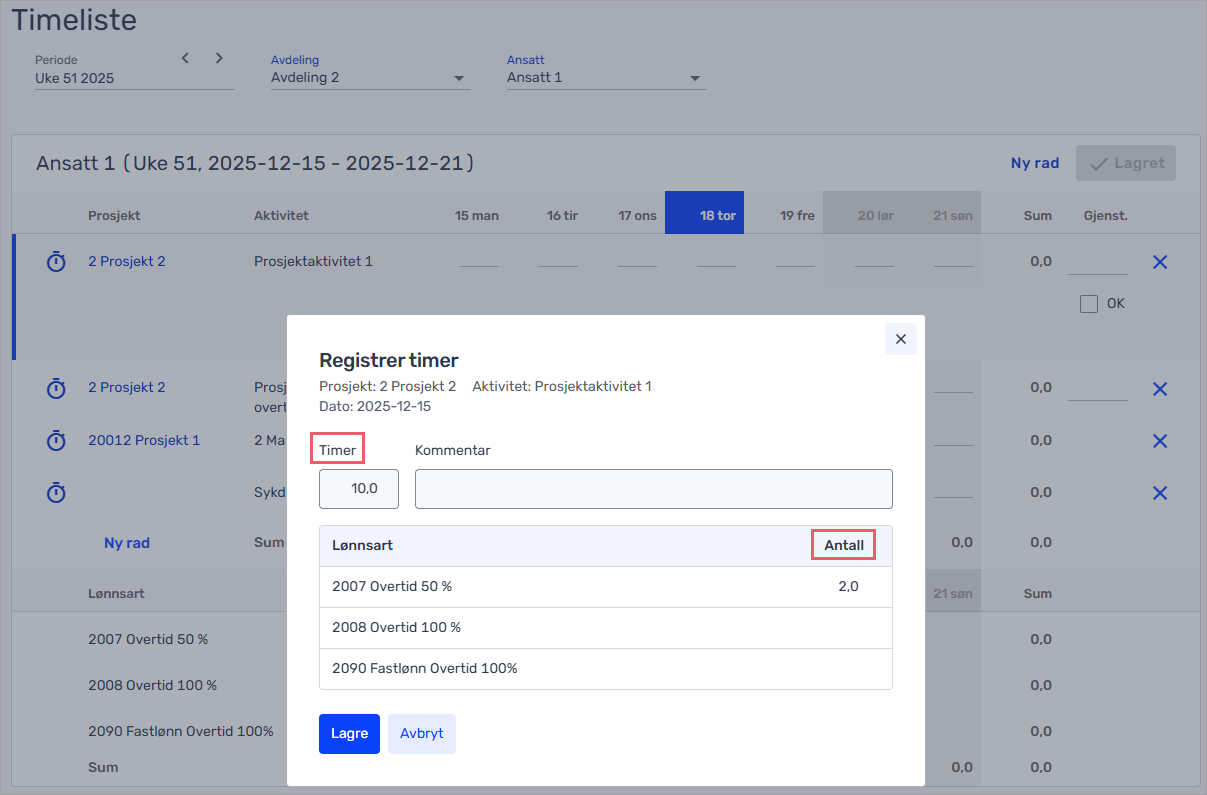Click stopwatch icon on second Prosjekt 2 row
Image resolution: width=1207 pixels, height=795 pixels.
57,388
